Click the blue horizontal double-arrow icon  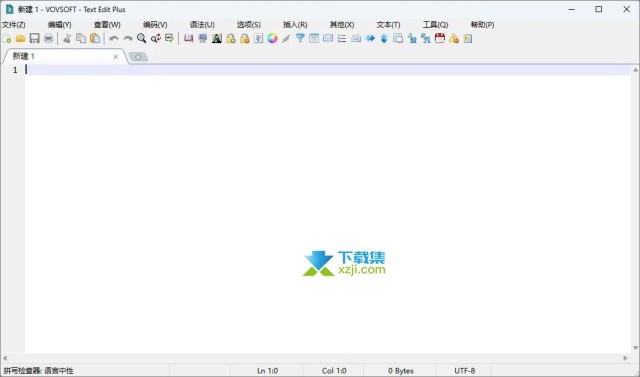tap(370, 39)
